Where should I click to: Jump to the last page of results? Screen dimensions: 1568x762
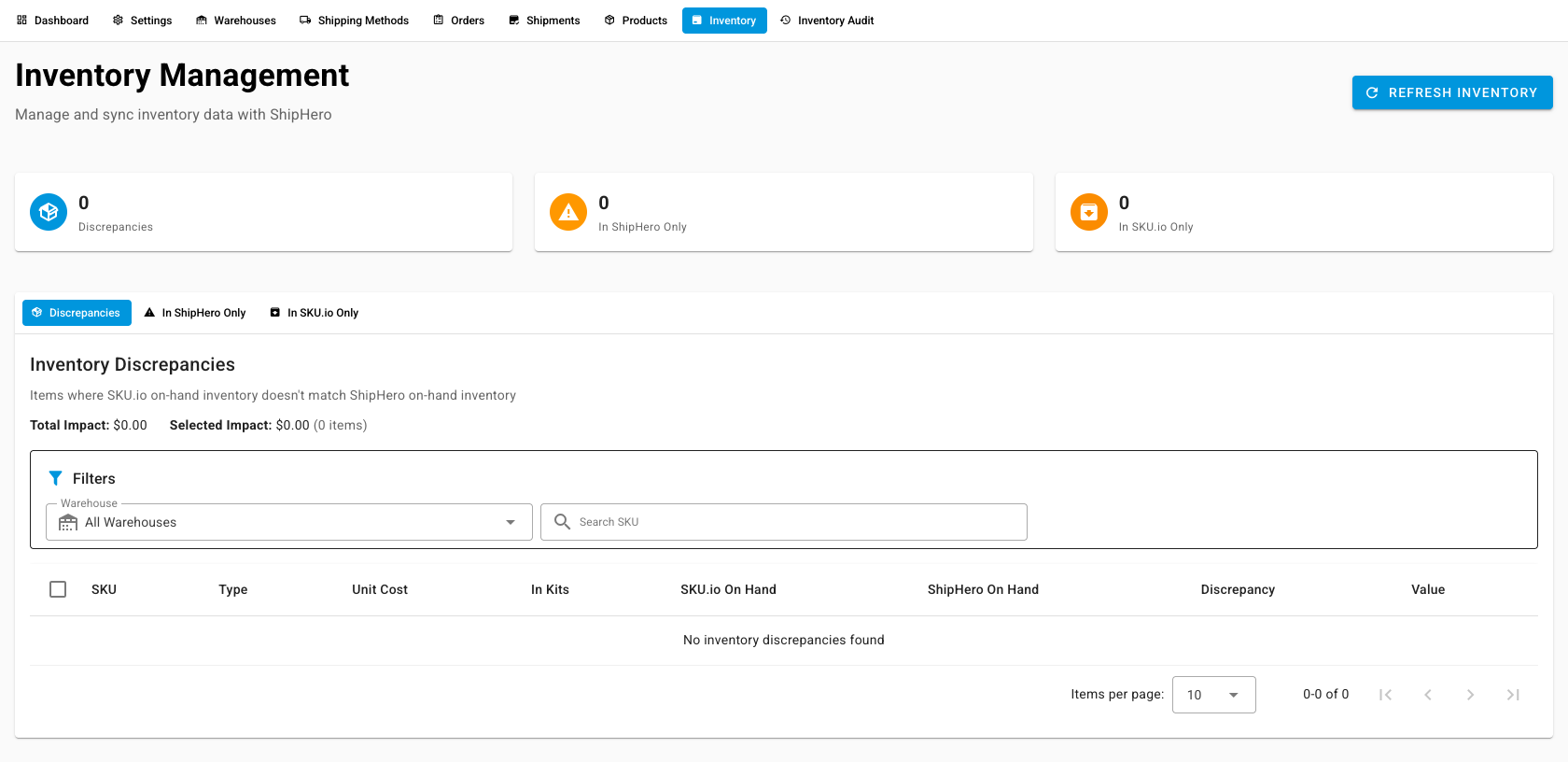tap(1513, 695)
